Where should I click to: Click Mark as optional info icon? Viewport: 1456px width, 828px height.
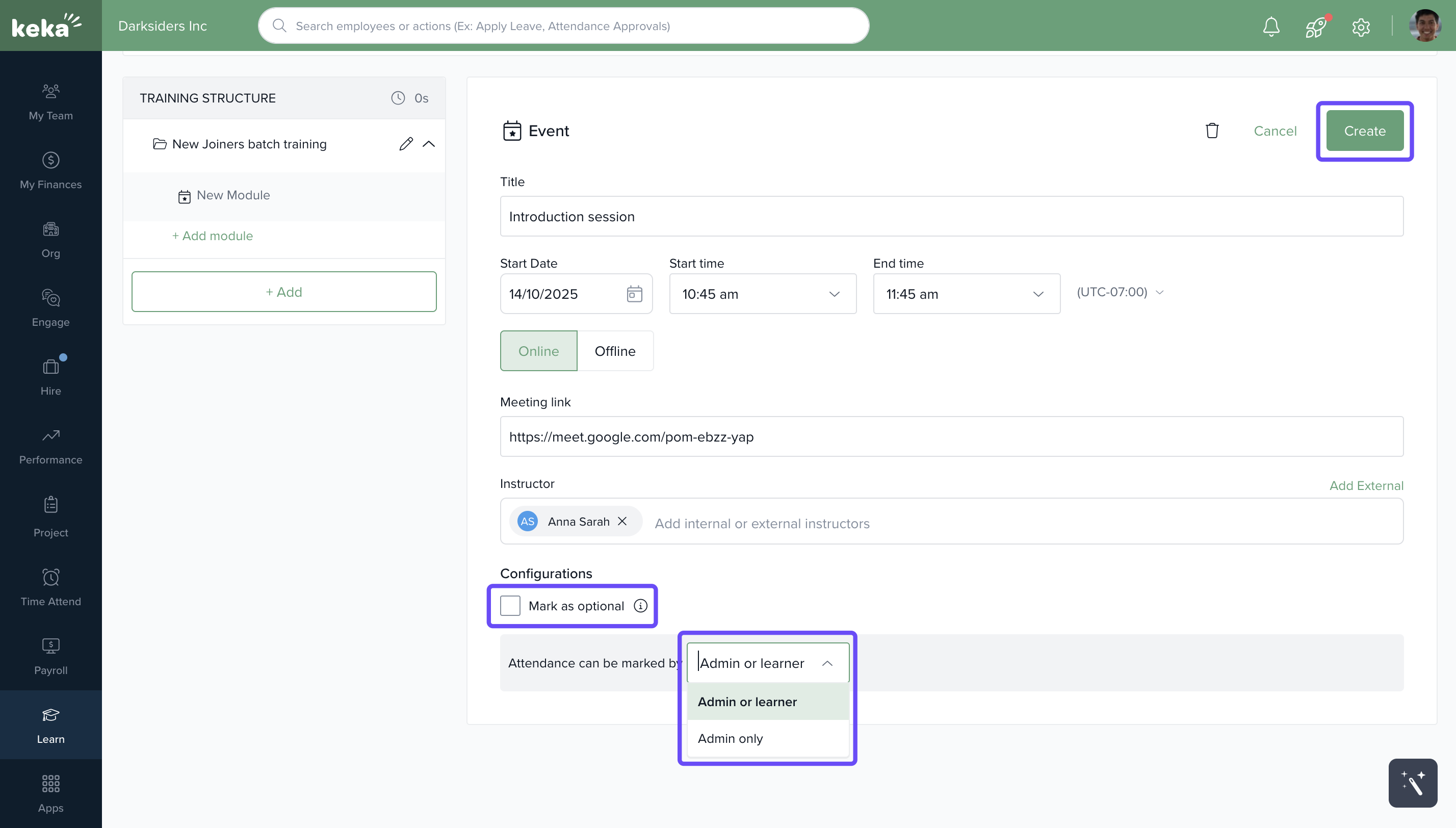(640, 606)
